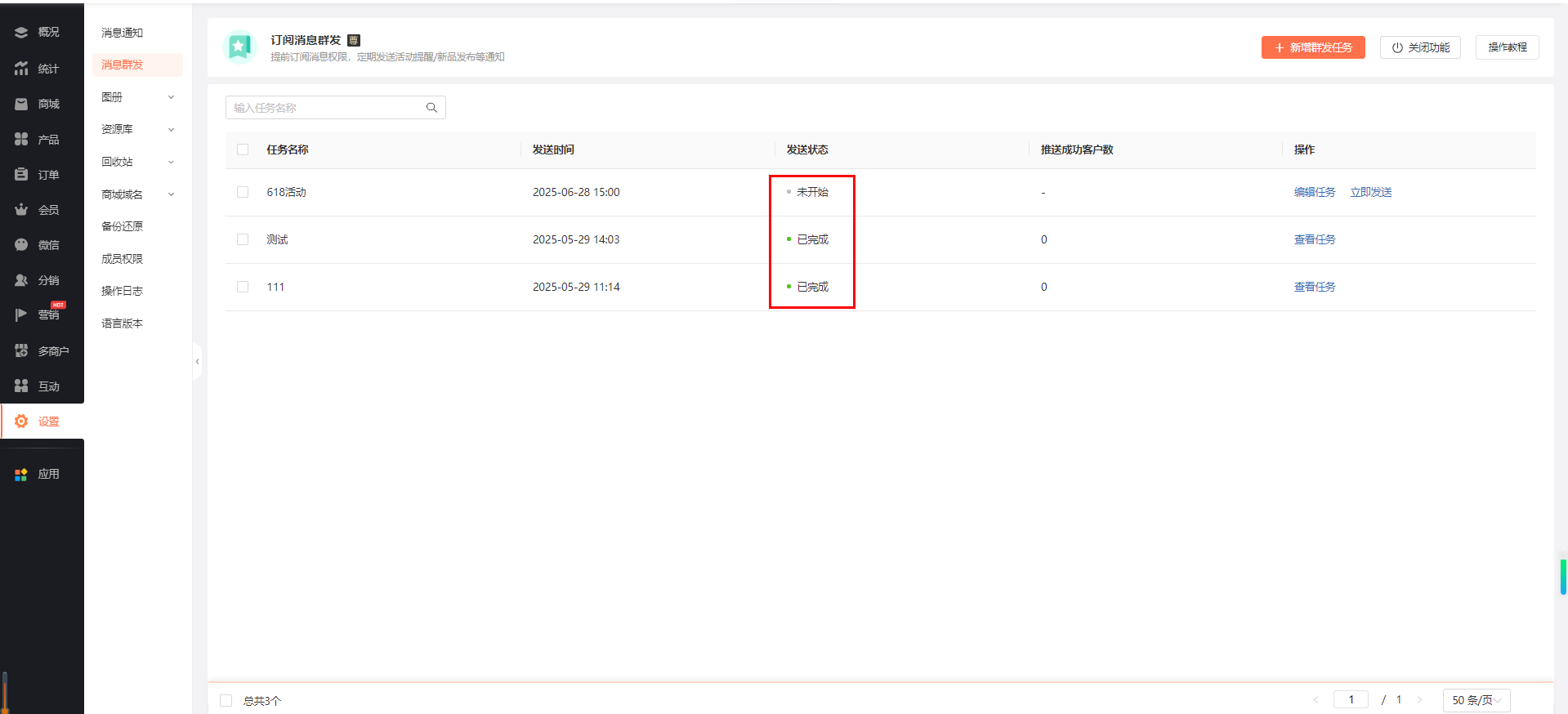Open the 互动 interaction icon
Viewport: 1568px width, 714px height.
[x=21, y=386]
